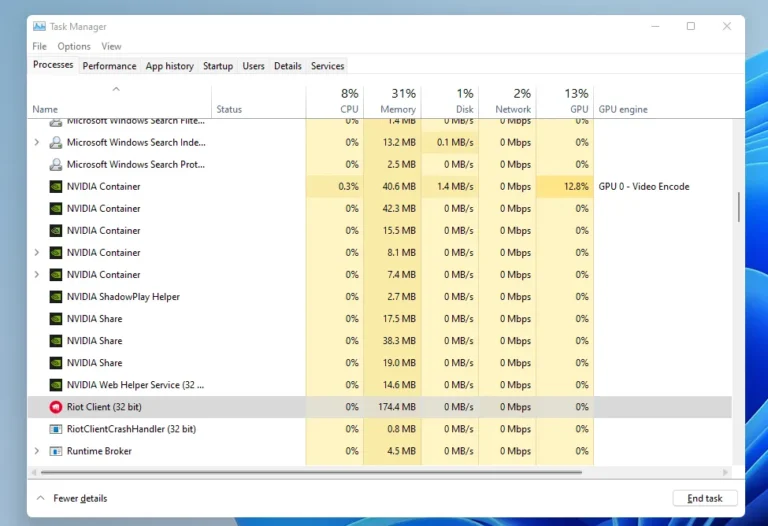Click the icon of the NVIDIA Share row using 38.3 MB
This screenshot has width=768, height=526.
tap(56, 341)
